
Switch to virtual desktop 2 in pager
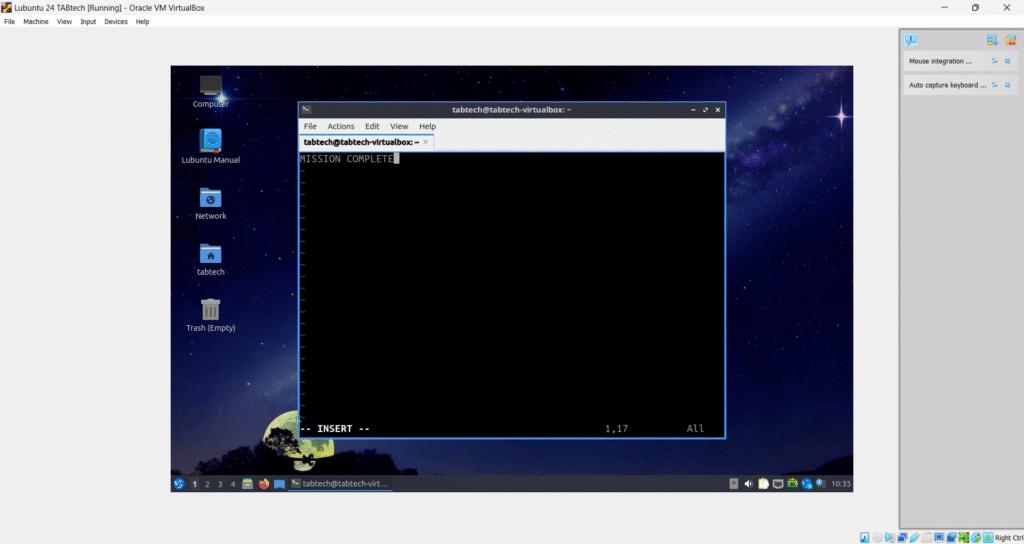tap(207, 484)
